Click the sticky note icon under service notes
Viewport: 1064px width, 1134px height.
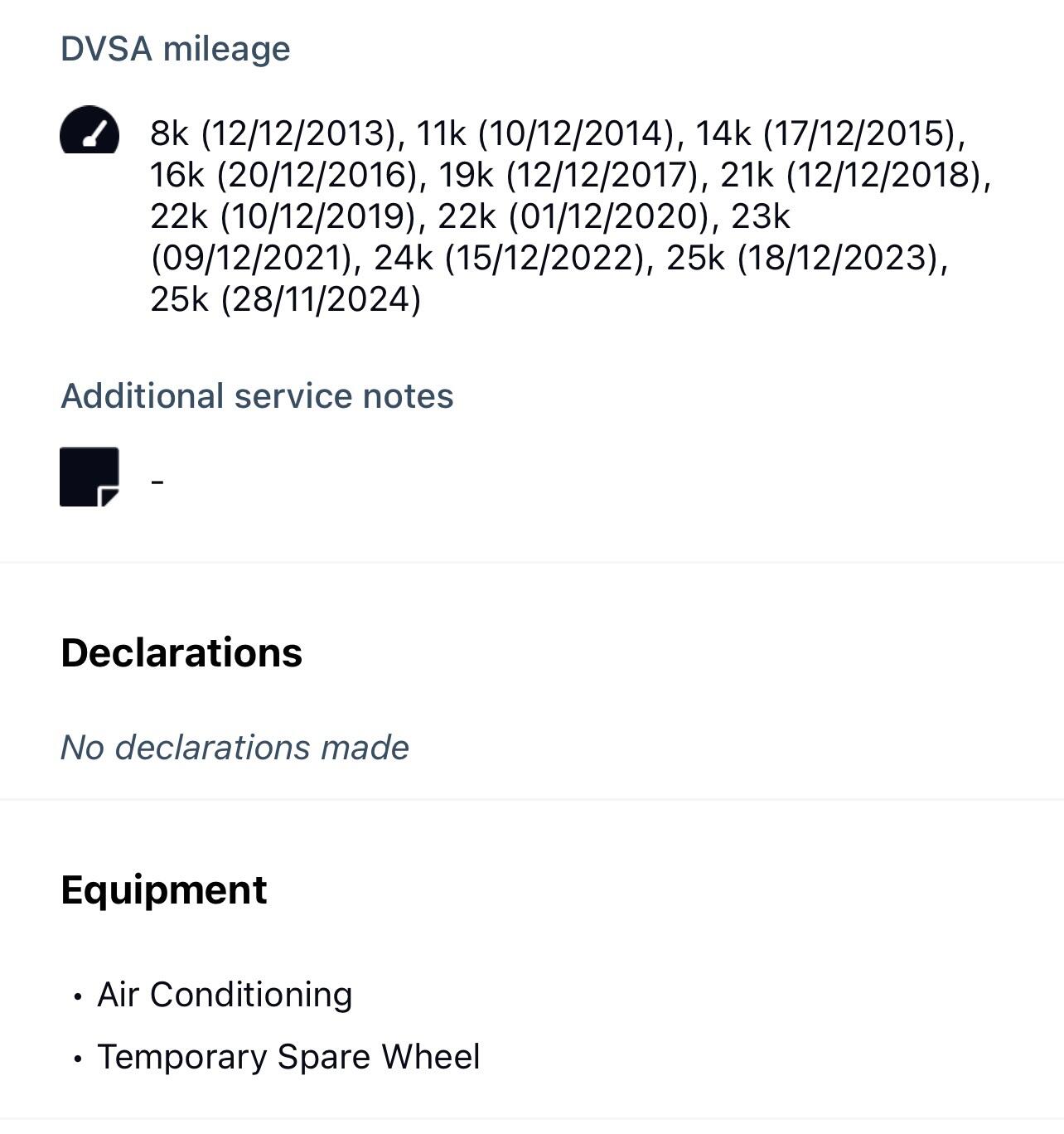(x=89, y=477)
